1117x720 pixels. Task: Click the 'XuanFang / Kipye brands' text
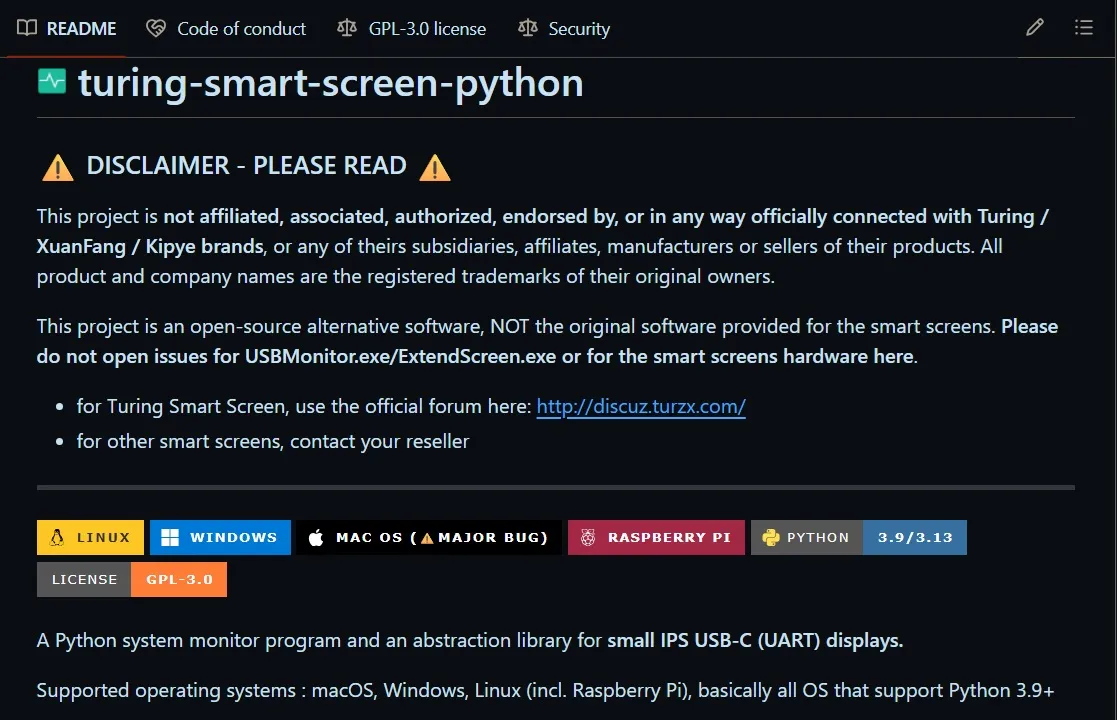150,246
